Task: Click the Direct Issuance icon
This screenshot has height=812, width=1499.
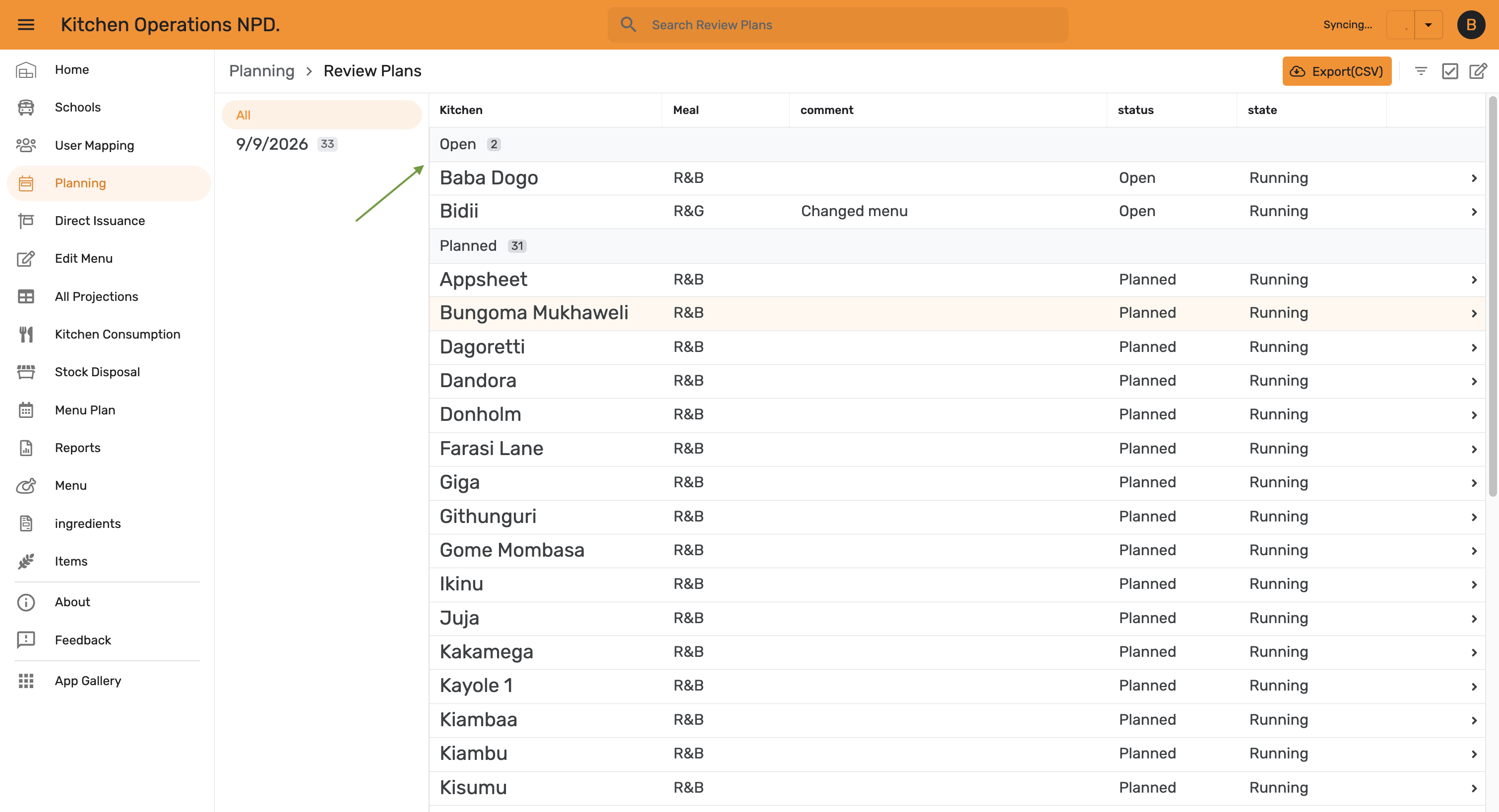Action: coord(26,221)
